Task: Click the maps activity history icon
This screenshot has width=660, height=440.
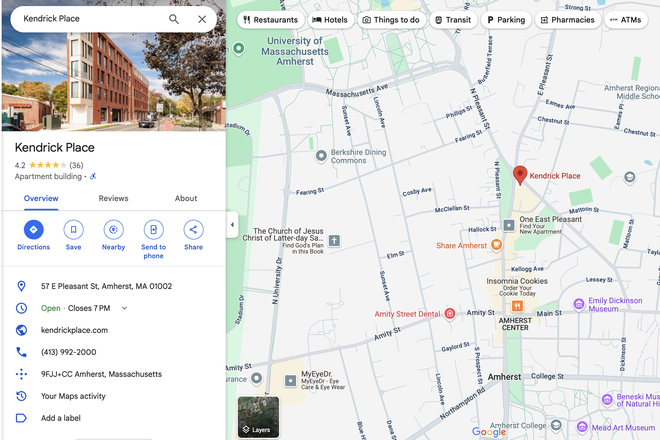Action: coord(21,396)
